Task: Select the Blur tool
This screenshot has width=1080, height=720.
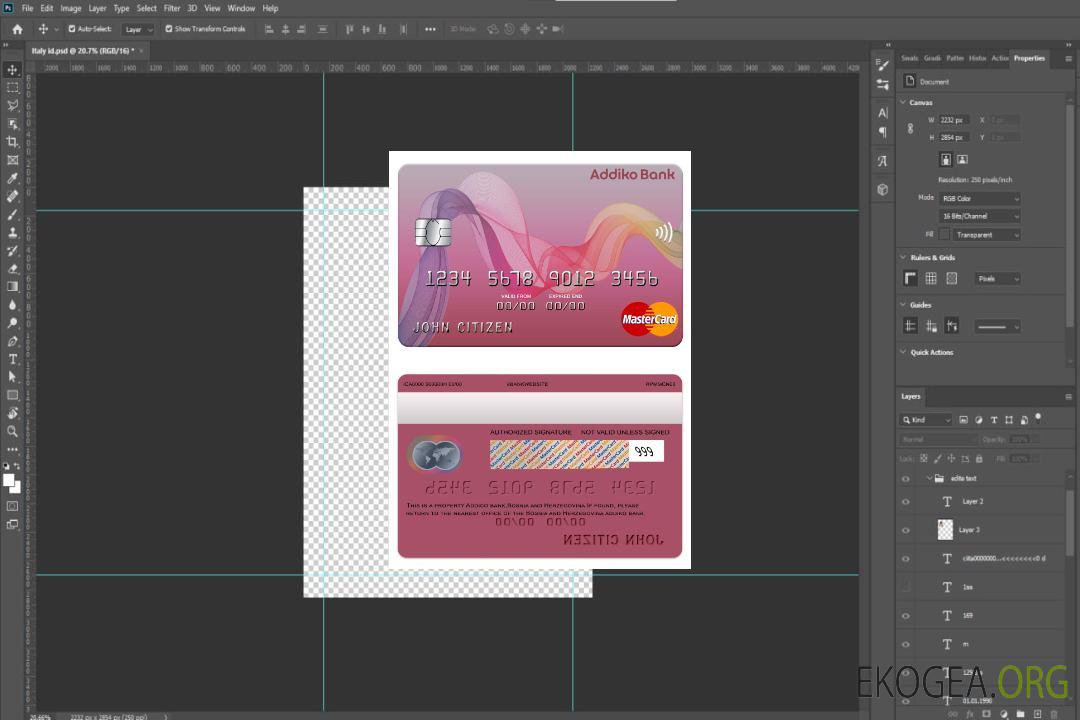Action: point(12,305)
